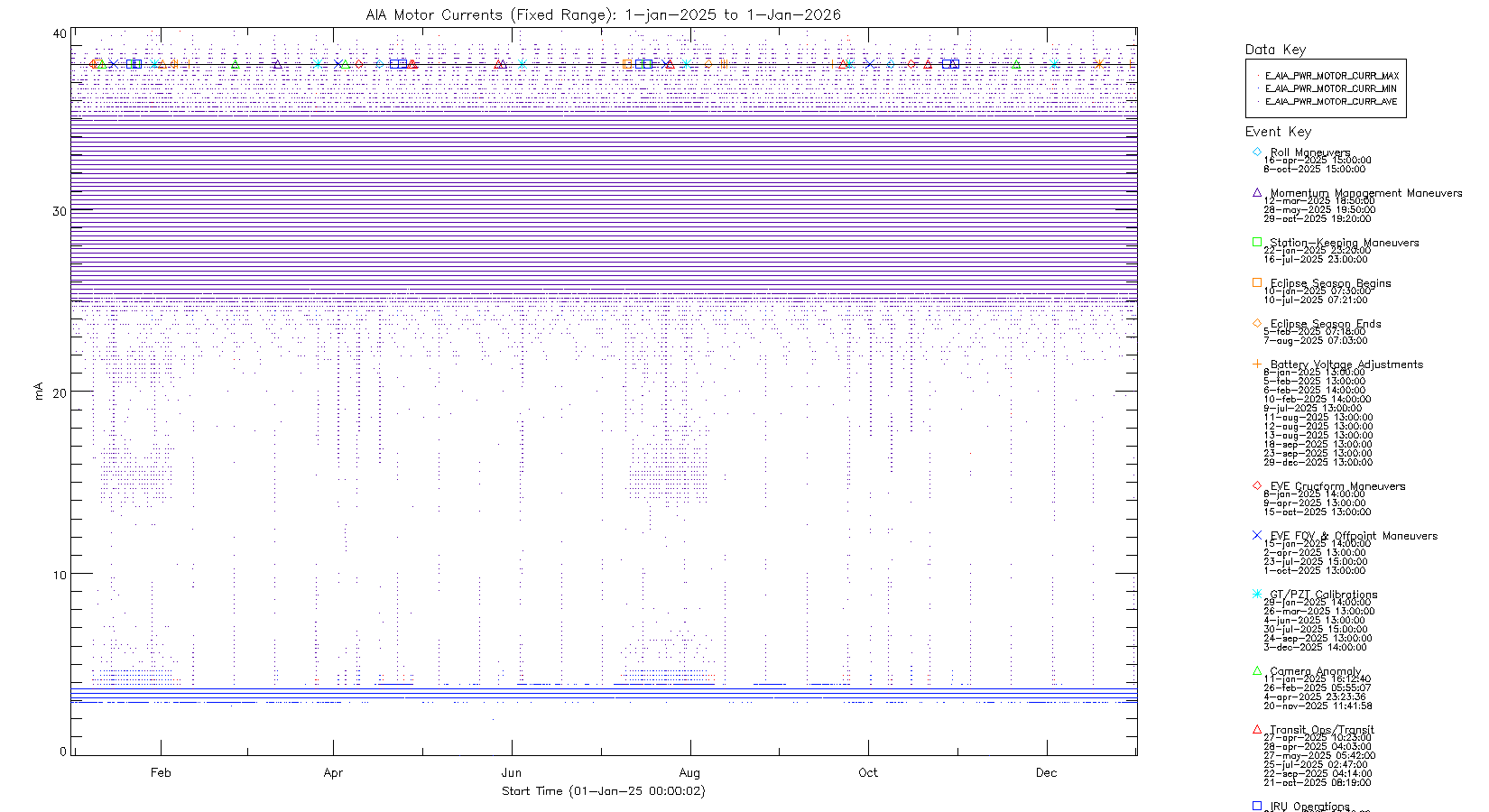Click the EVE FOV & Offpoint blue X icon

pyautogui.click(x=1257, y=535)
